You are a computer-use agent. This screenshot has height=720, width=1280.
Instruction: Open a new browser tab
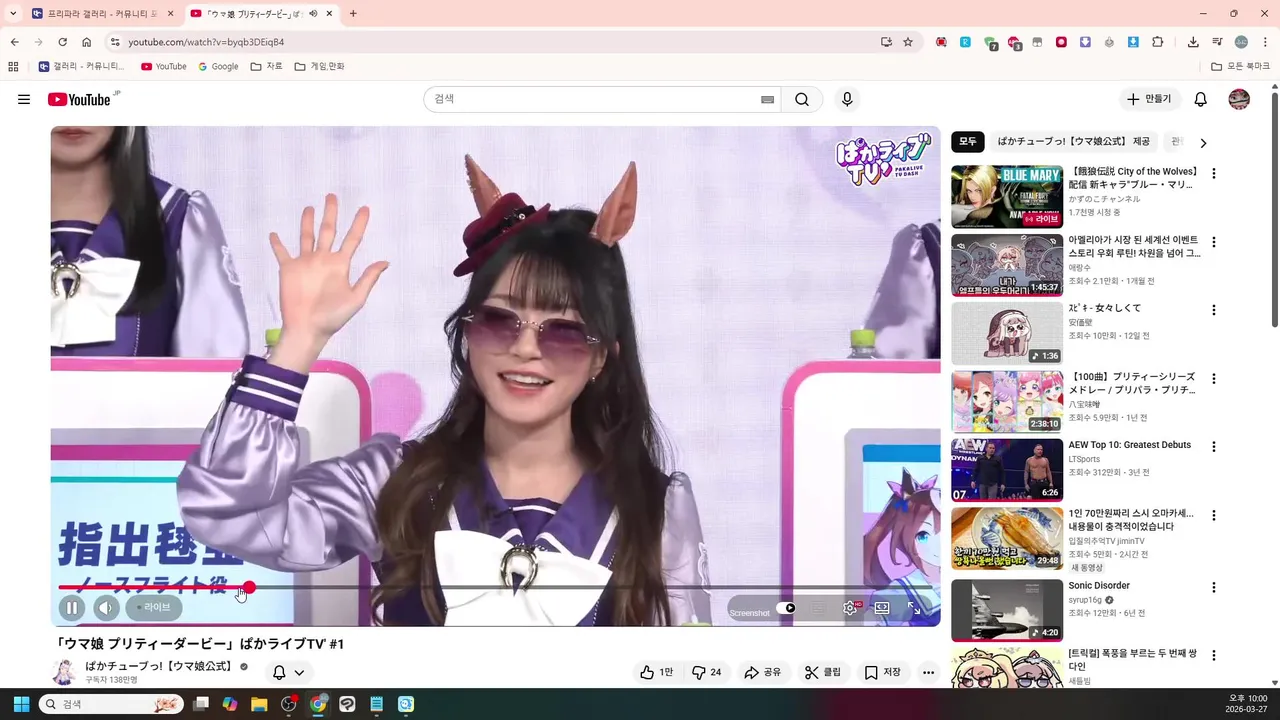point(353,14)
